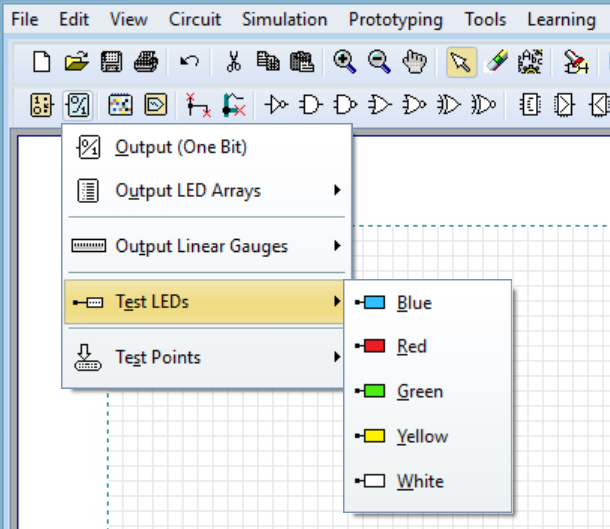Expand the Output Linear Gauges submenu
The height and width of the screenshot is (529, 610).
[x=207, y=246]
